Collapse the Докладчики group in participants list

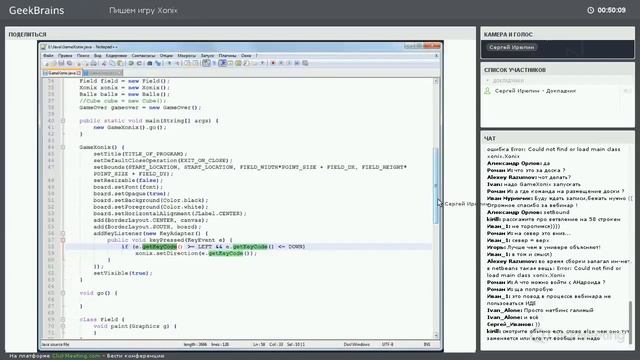coord(487,80)
